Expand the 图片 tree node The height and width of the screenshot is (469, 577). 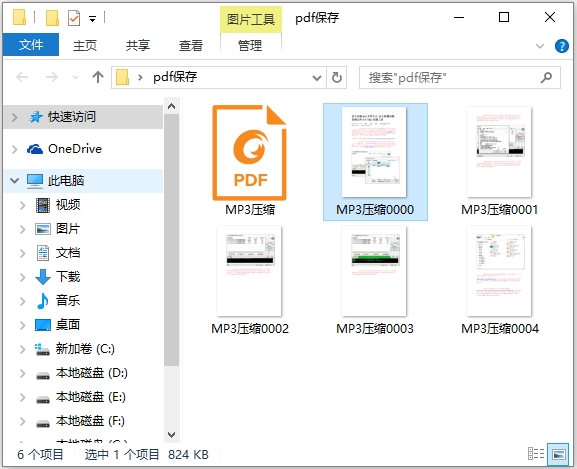point(22,229)
